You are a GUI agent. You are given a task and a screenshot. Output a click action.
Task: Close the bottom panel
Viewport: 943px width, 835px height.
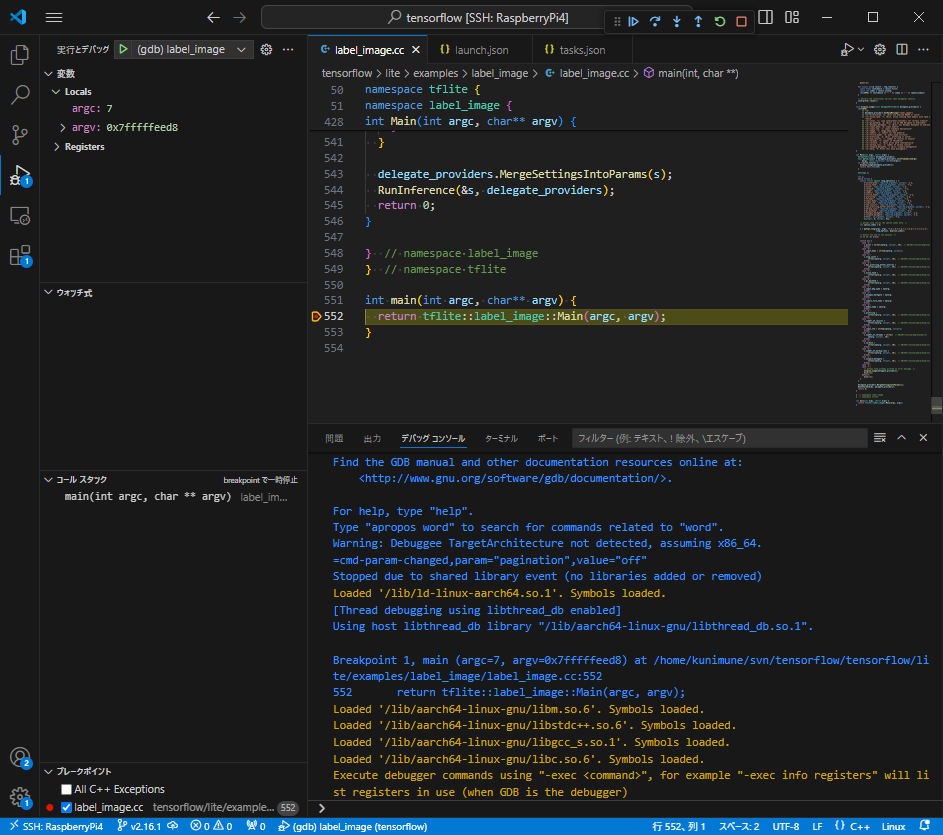pyautogui.click(x=924, y=438)
